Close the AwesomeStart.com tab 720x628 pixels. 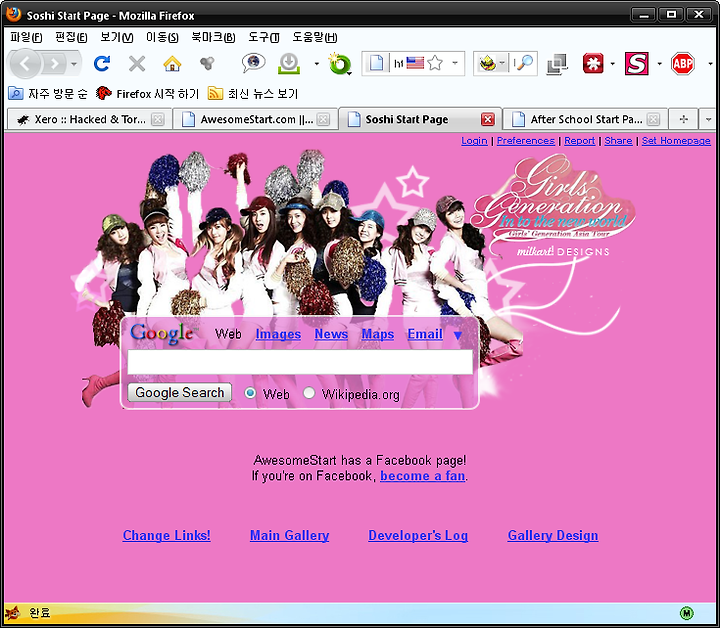click(x=323, y=119)
